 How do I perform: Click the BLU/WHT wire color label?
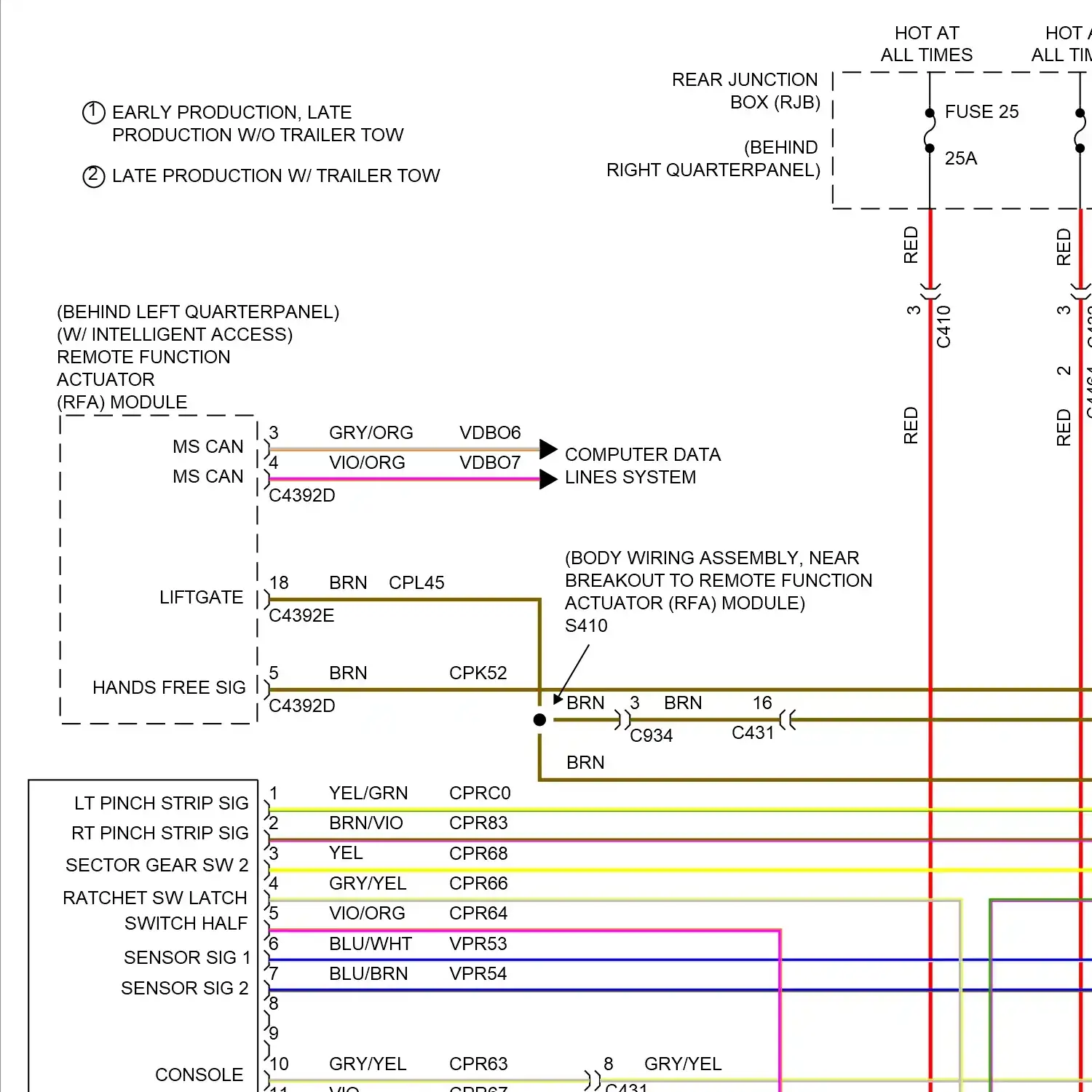tap(371, 943)
